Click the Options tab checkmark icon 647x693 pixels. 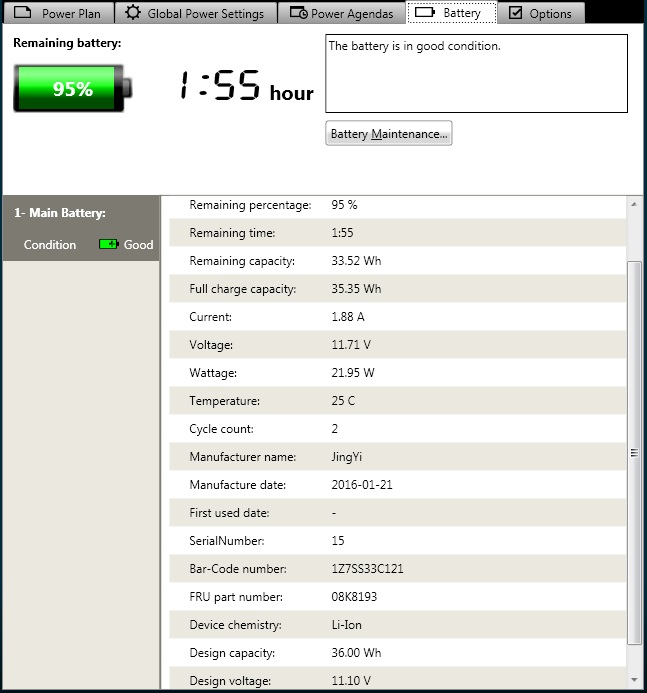(x=516, y=13)
